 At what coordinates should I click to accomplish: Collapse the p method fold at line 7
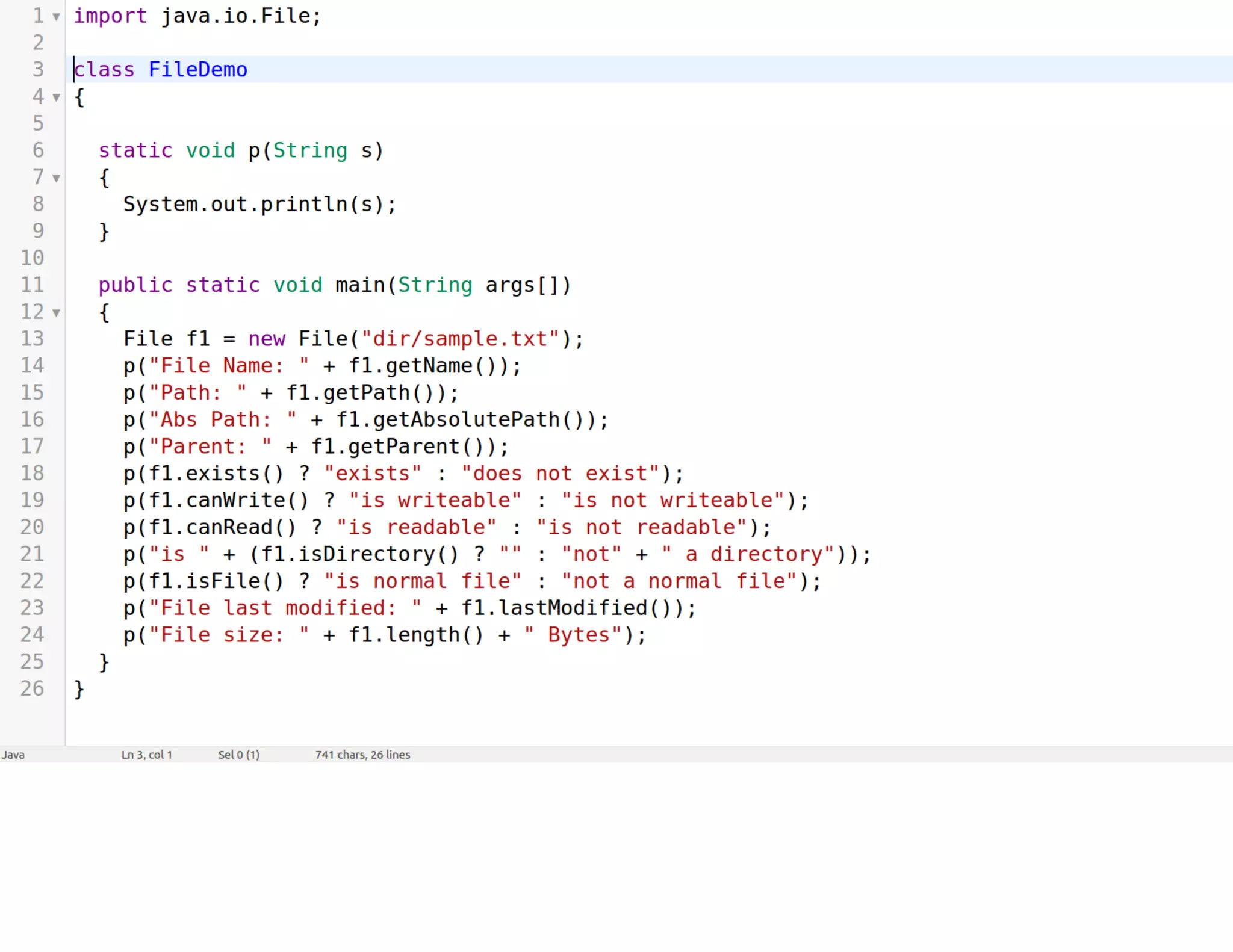[x=56, y=178]
